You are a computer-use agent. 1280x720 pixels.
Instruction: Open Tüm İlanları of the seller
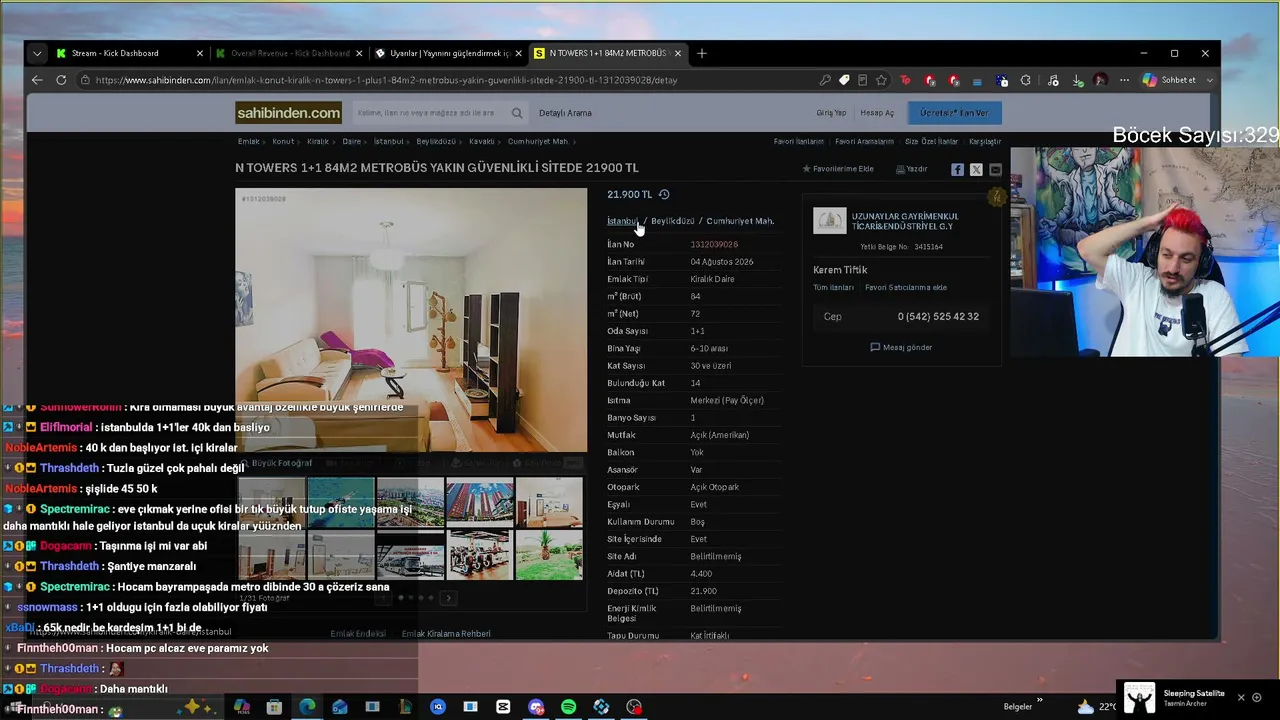[x=833, y=288]
